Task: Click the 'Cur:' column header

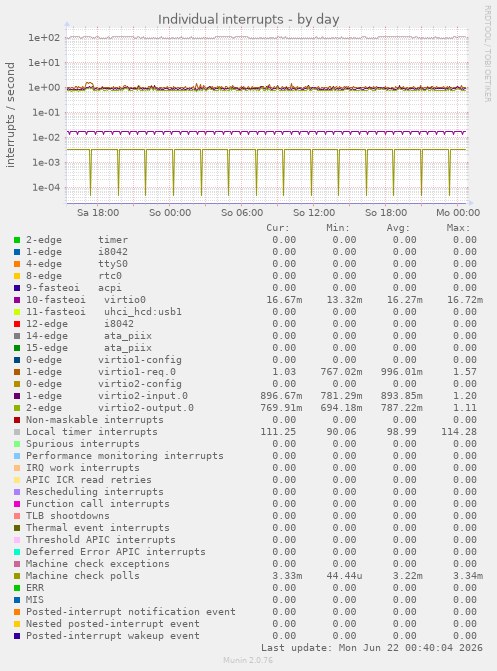Action: point(278,228)
